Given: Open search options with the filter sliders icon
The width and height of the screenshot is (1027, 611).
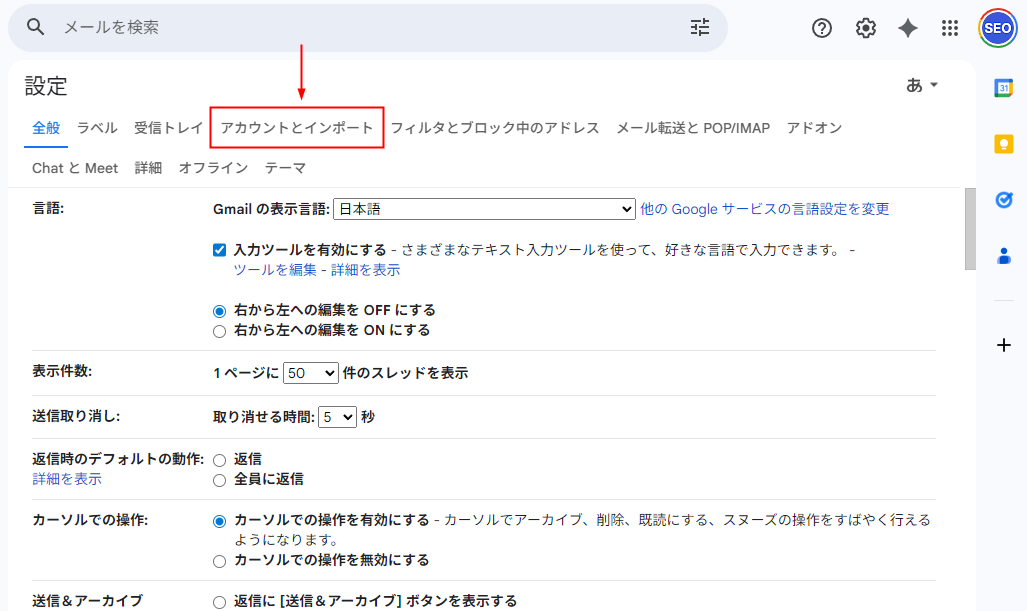Looking at the screenshot, I should 699,28.
